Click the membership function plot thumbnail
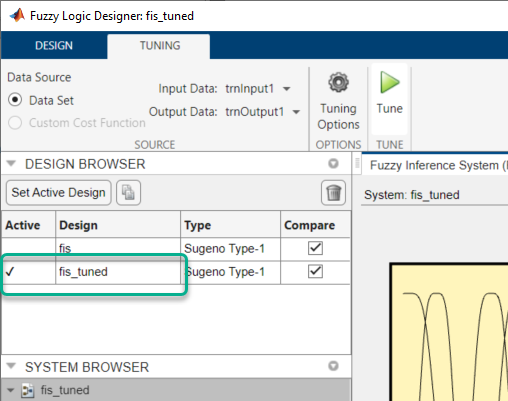 pyautogui.click(x=449, y=332)
